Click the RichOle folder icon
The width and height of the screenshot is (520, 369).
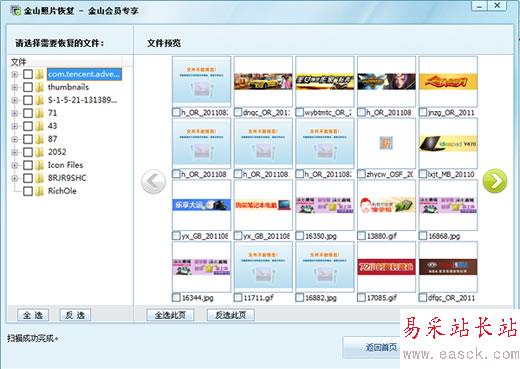(x=40, y=191)
